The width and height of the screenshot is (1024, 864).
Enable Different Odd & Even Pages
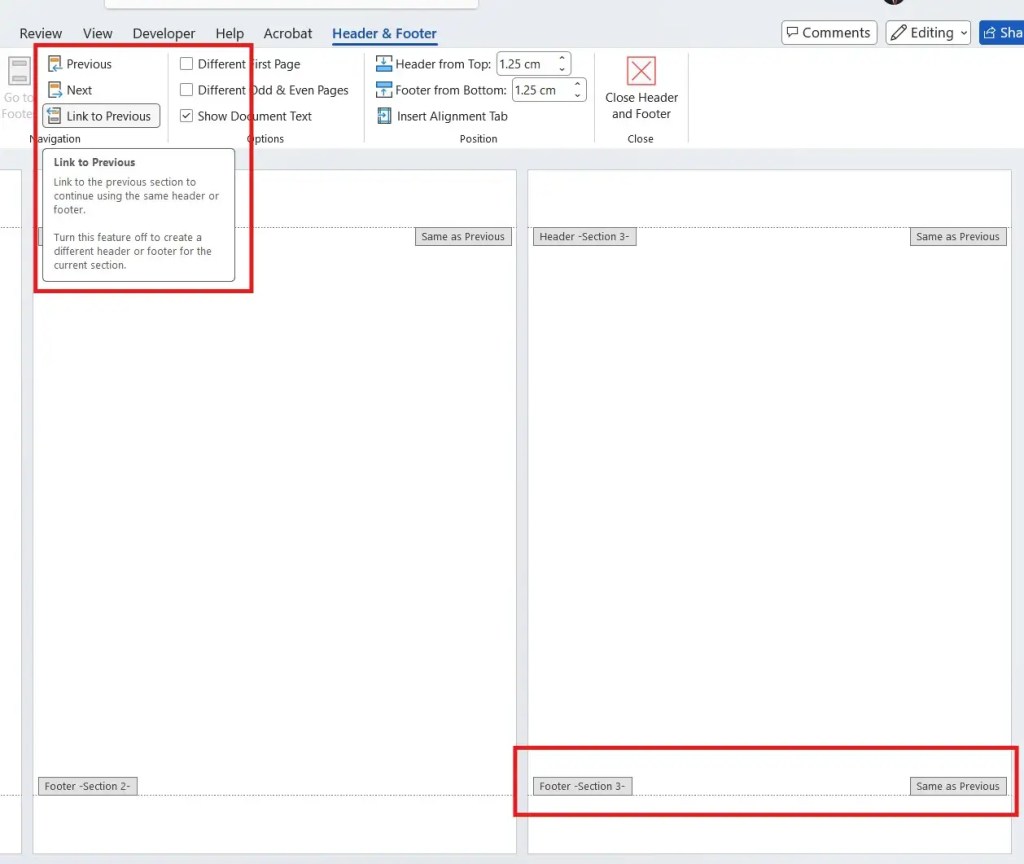(186, 90)
